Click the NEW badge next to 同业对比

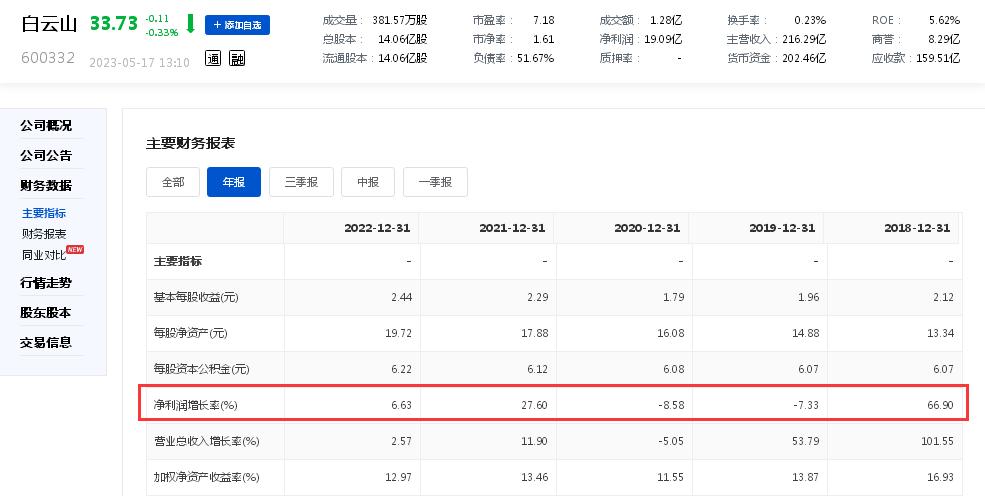coord(75,249)
